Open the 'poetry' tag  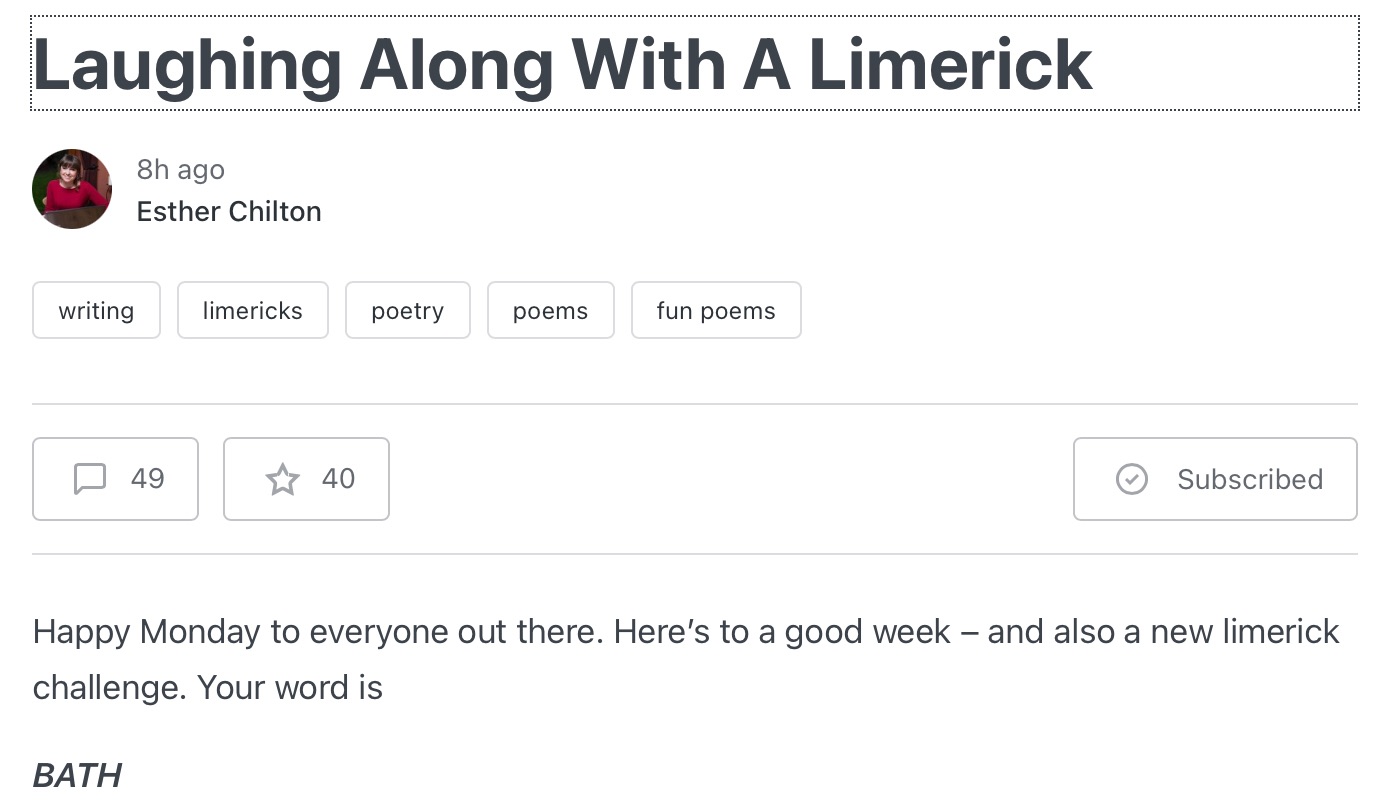pos(407,311)
